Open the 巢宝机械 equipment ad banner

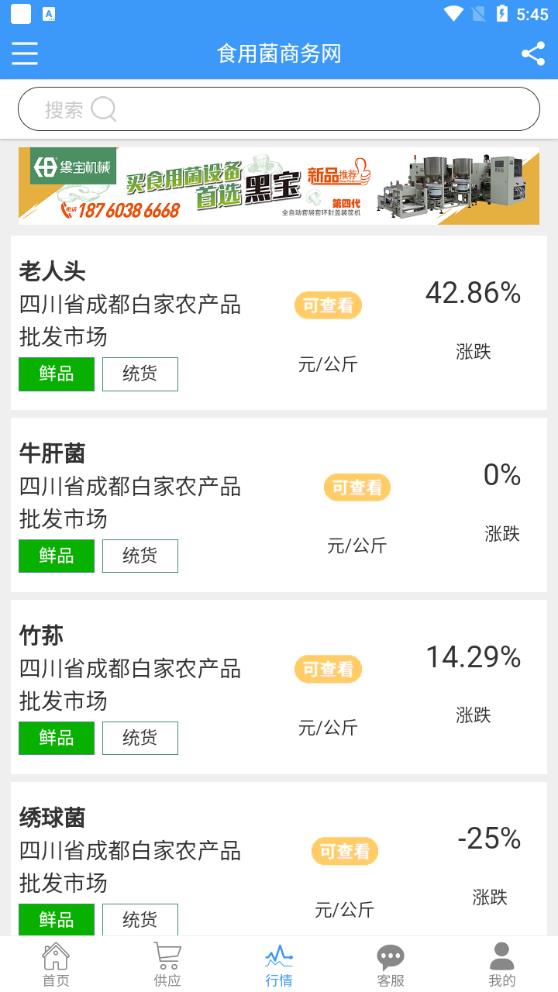[x=279, y=186]
